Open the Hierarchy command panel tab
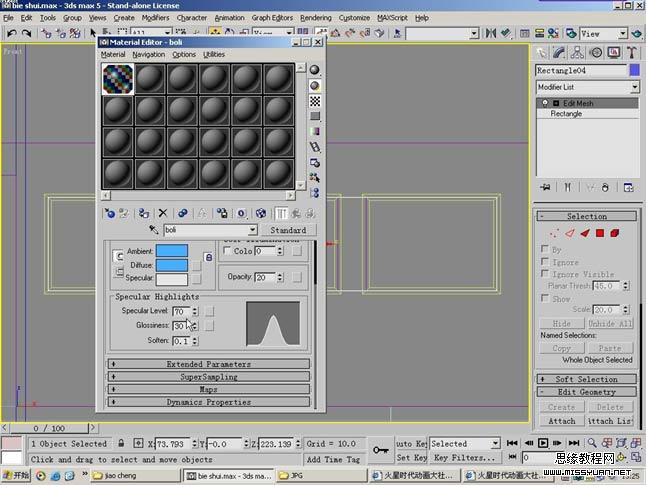 coord(577,53)
